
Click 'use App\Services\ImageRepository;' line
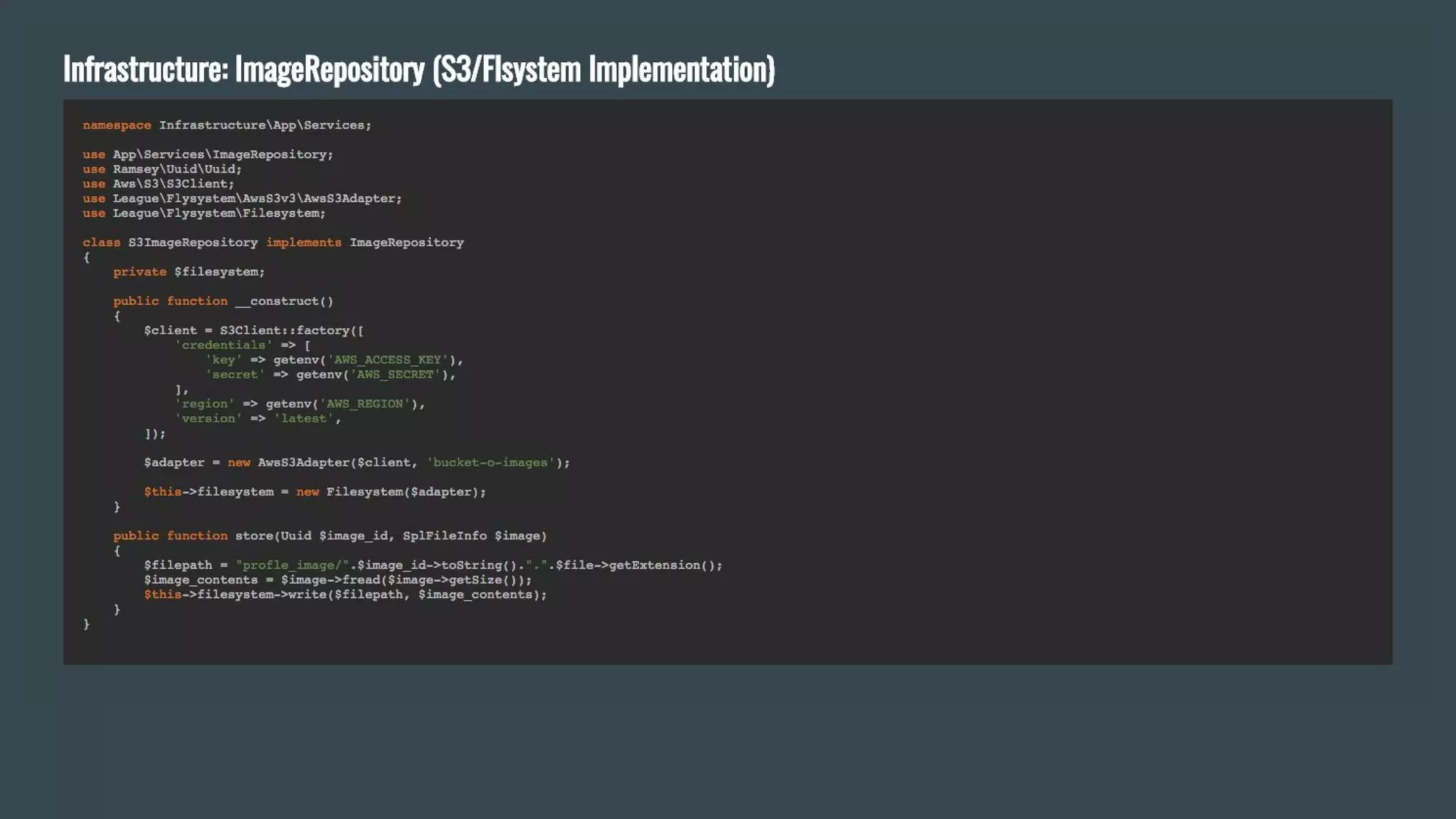[x=208, y=154]
